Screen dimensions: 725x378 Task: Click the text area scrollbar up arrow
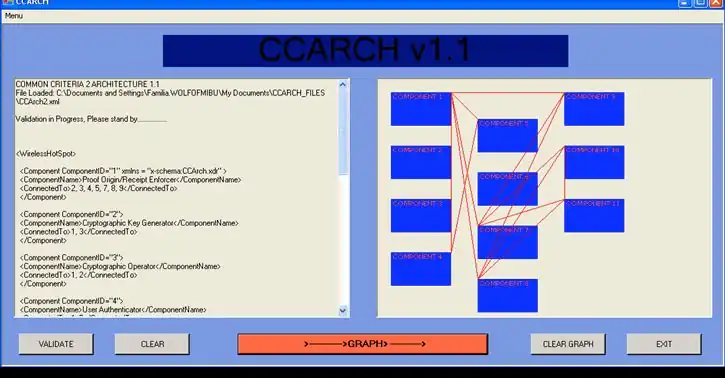pyautogui.click(x=343, y=85)
